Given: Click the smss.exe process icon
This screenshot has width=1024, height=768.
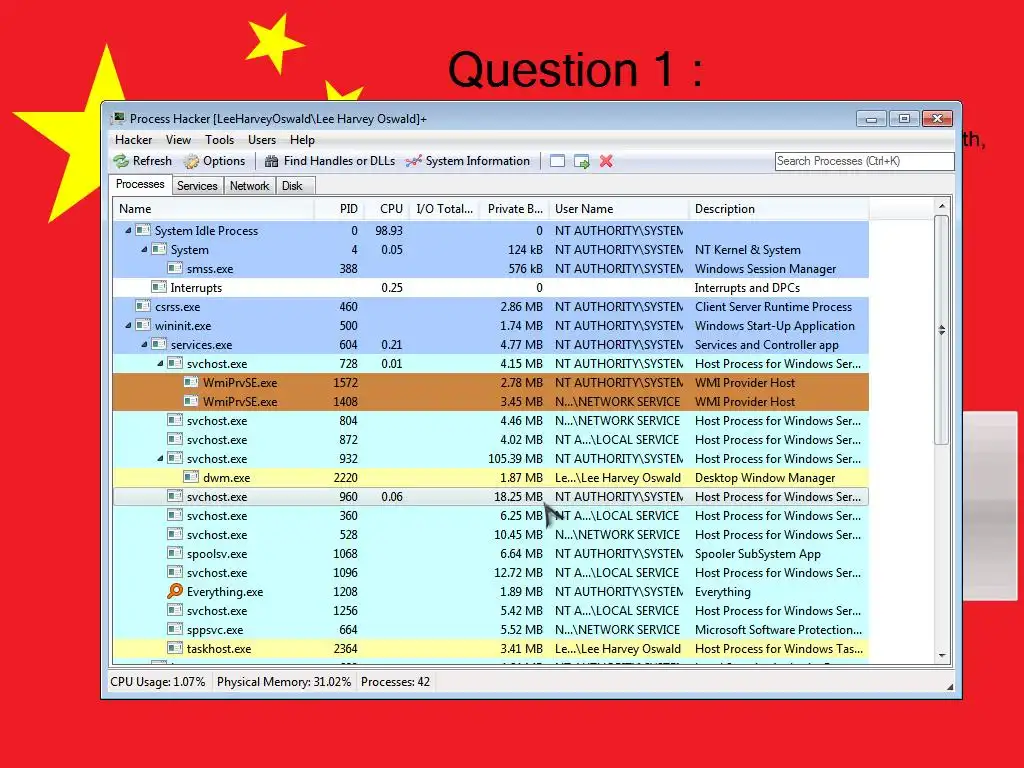Looking at the screenshot, I should point(175,268).
